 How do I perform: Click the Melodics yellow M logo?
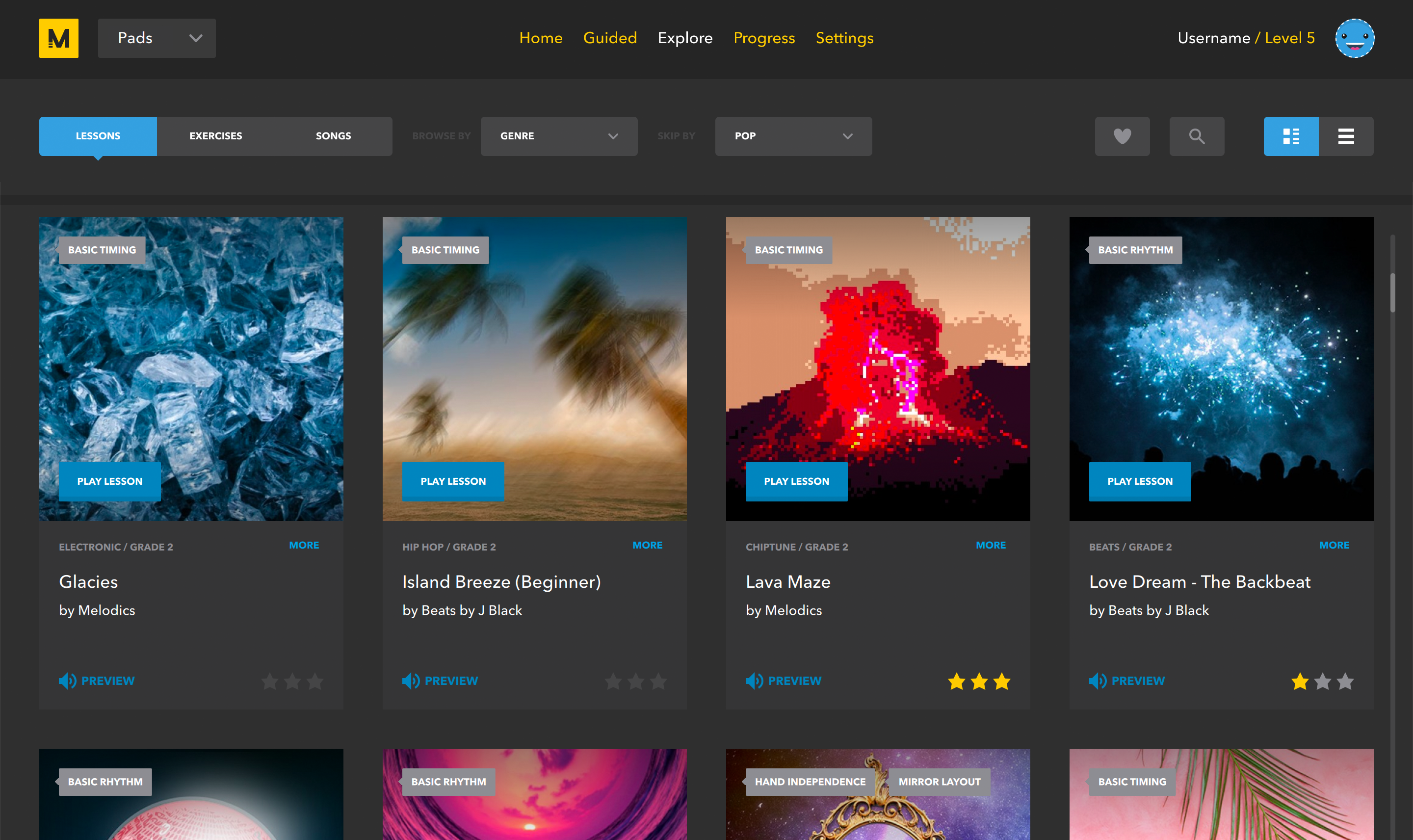pos(58,38)
